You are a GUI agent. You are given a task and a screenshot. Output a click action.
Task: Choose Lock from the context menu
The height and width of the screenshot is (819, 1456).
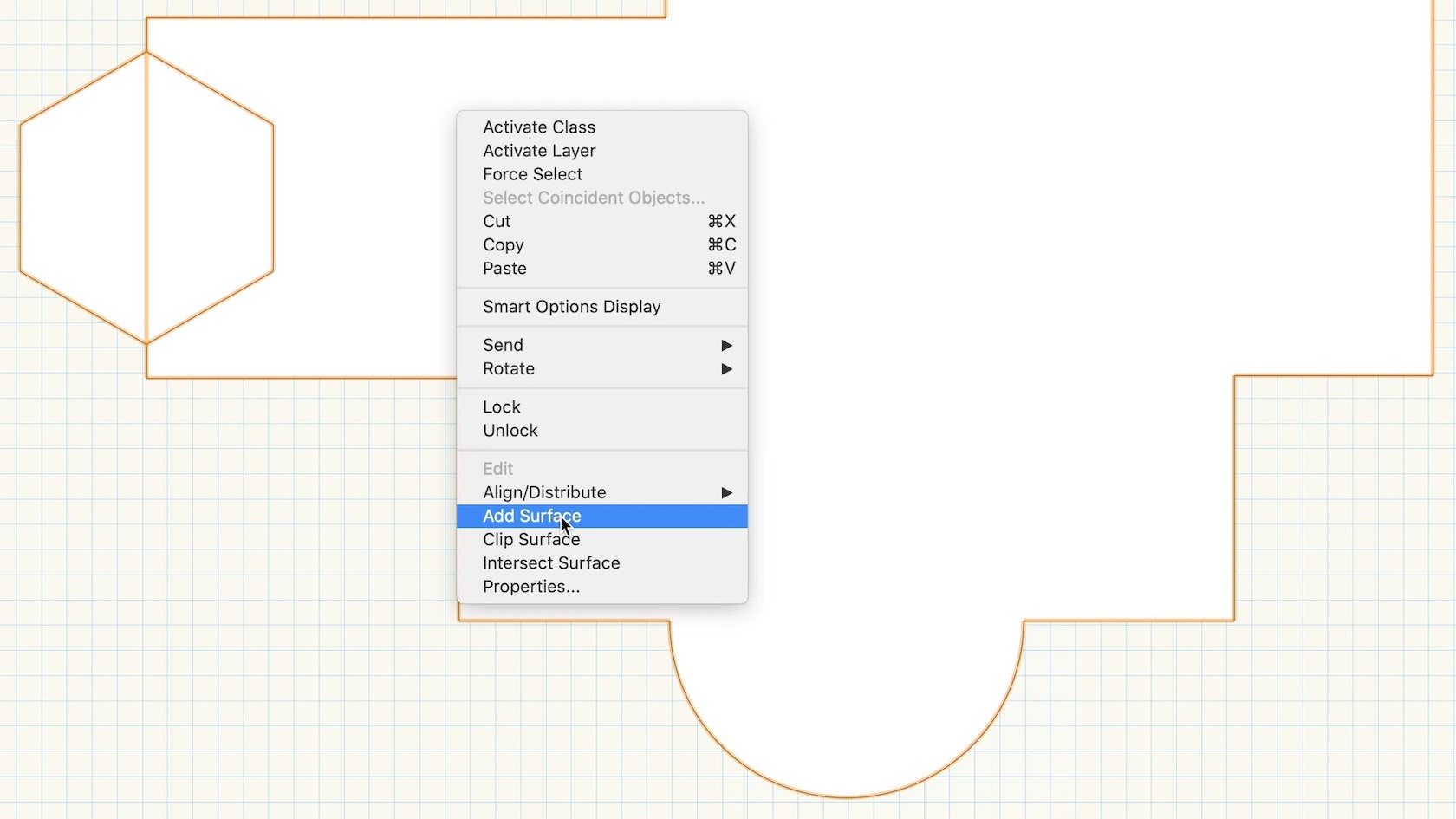[x=601, y=407]
